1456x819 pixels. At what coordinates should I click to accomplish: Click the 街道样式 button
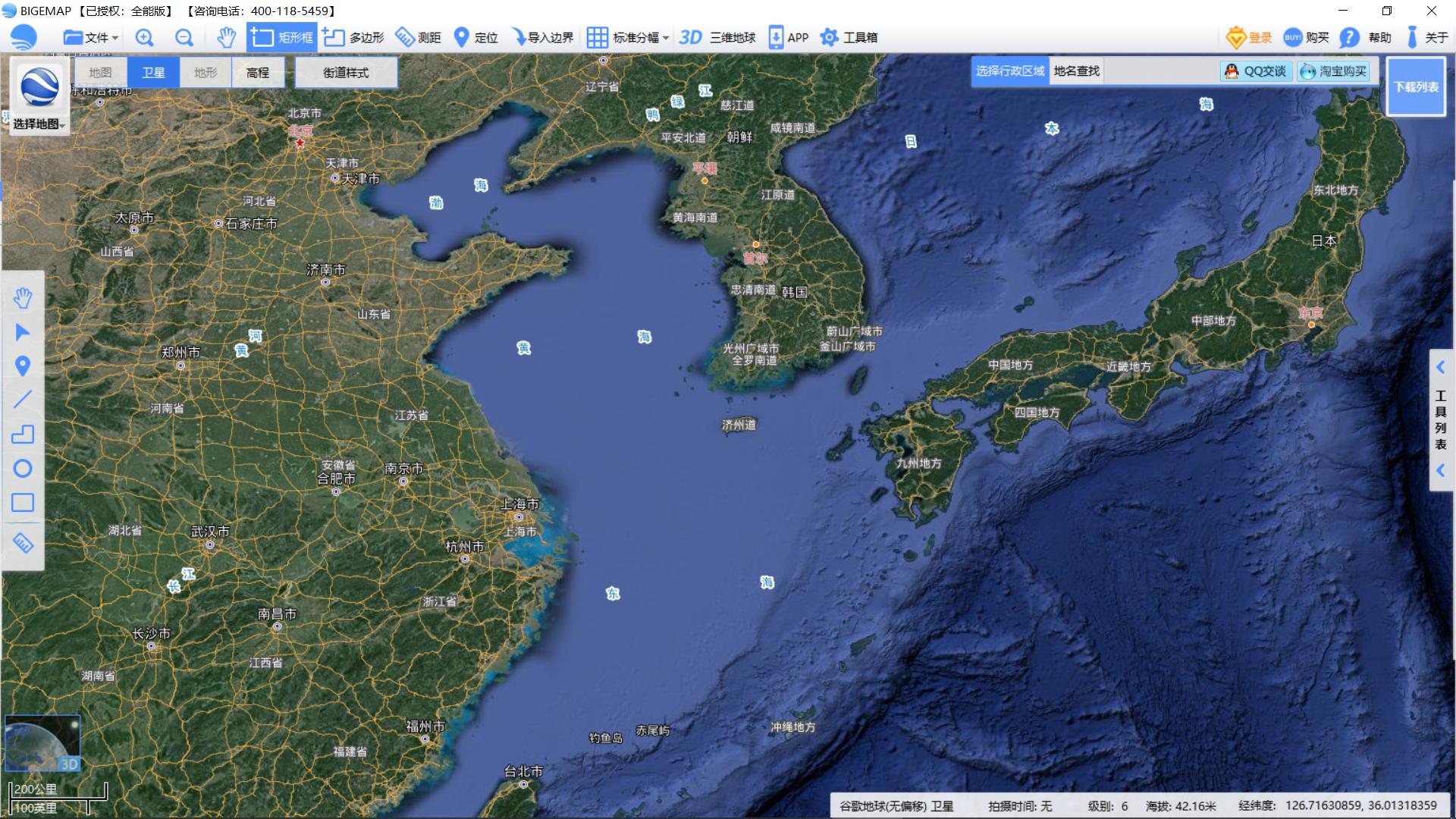click(x=346, y=72)
